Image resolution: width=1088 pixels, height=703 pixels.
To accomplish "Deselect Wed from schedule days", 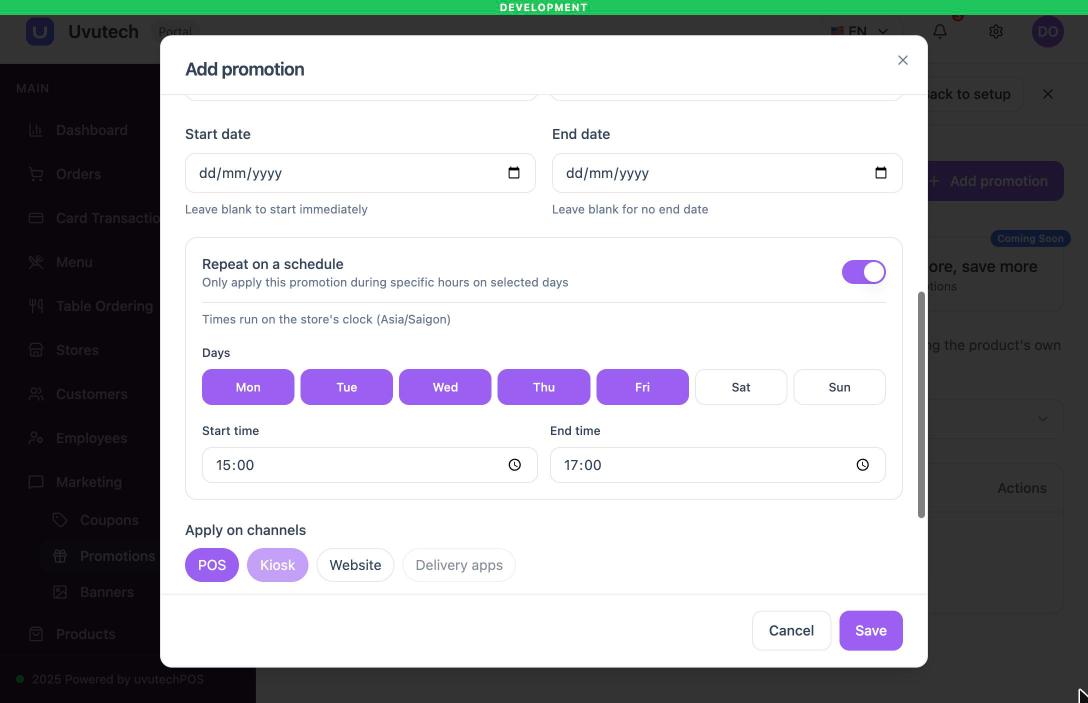I will pos(445,387).
